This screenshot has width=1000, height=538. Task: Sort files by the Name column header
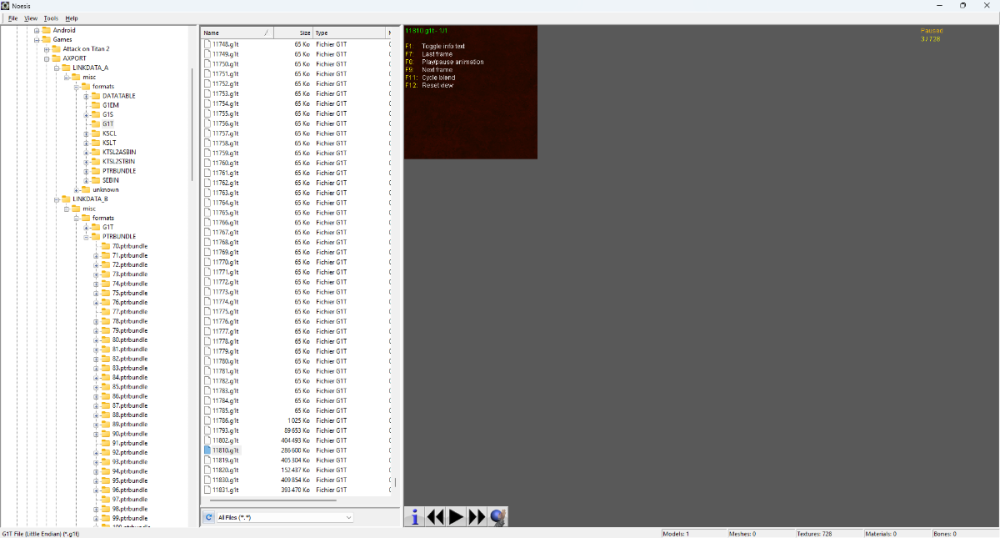235,33
